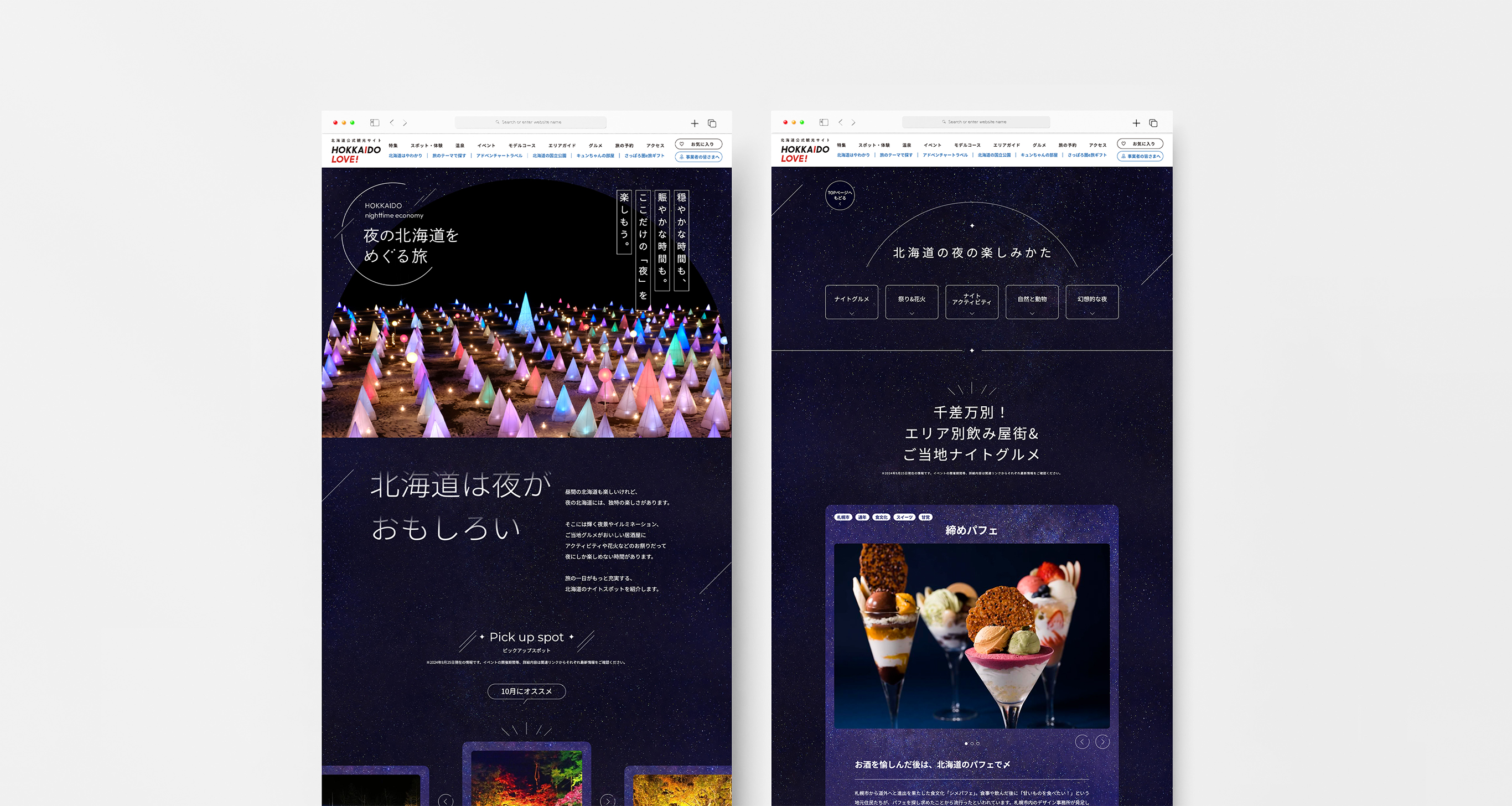Select the first dot of the parfait carousel
The image size is (1512, 806).
coord(966,744)
